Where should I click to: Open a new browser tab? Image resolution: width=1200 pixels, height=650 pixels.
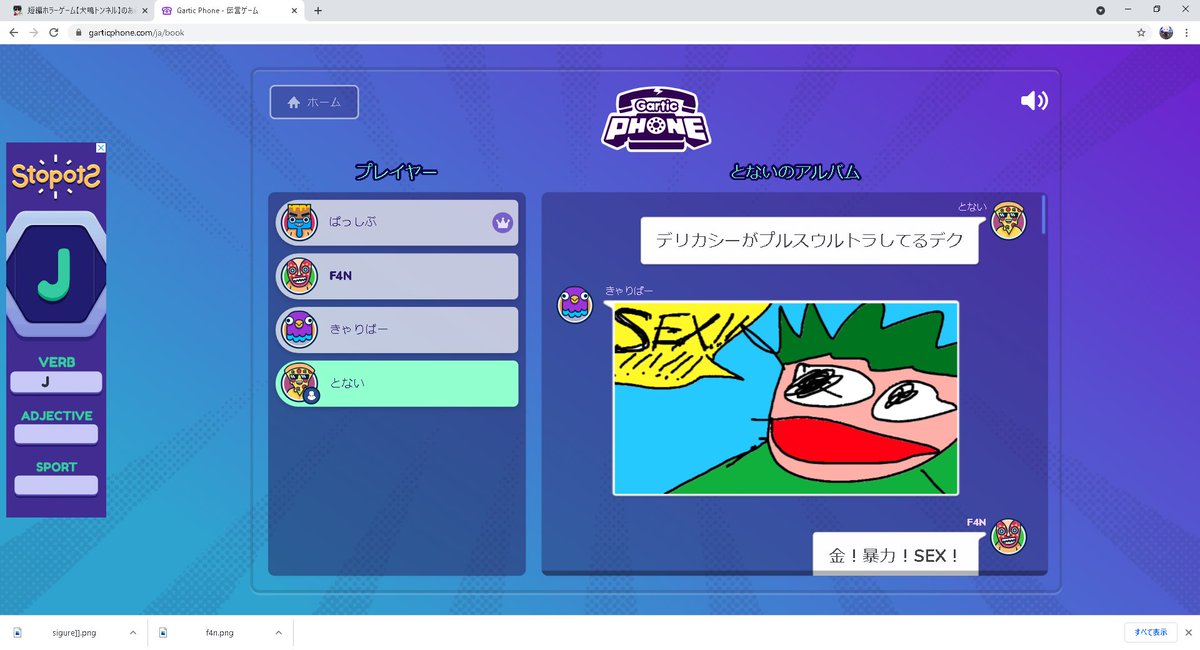pyautogui.click(x=318, y=10)
